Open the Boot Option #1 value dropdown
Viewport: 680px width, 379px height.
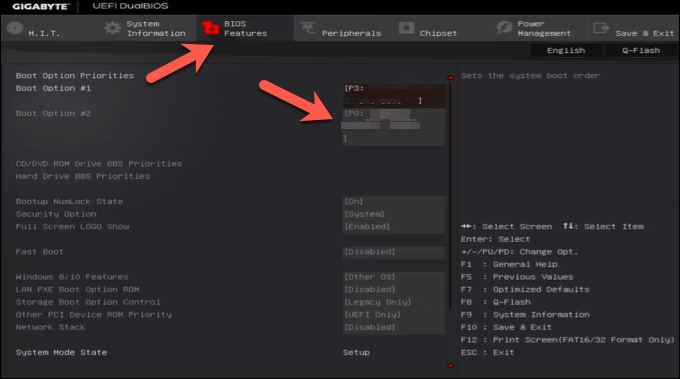394,95
